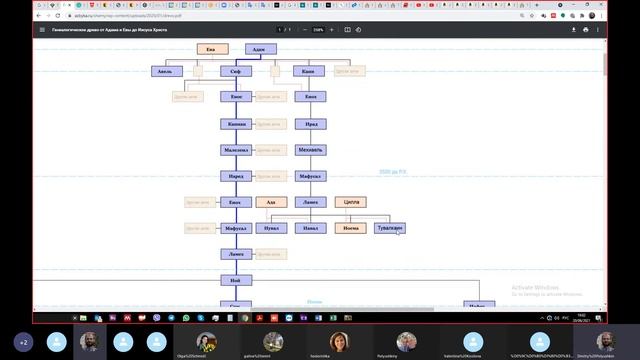Viewport: 640px width, 360px height.
Task: Open the Windows notification center
Action: pos(598,318)
